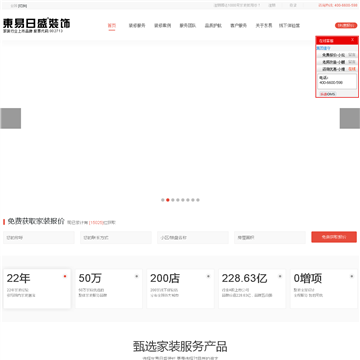Chat with the online third service agent

point(337,69)
